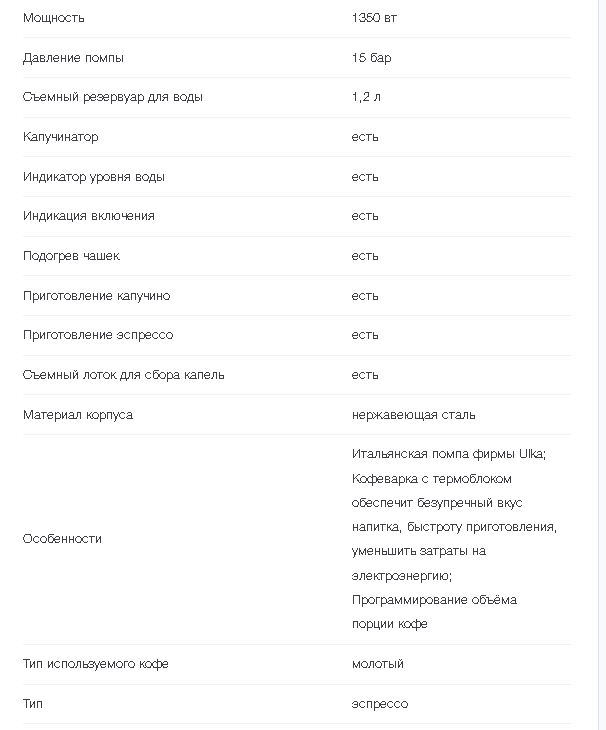Click the Съемный лоток для сбора капель label
The width and height of the screenshot is (606, 730).
[124, 375]
